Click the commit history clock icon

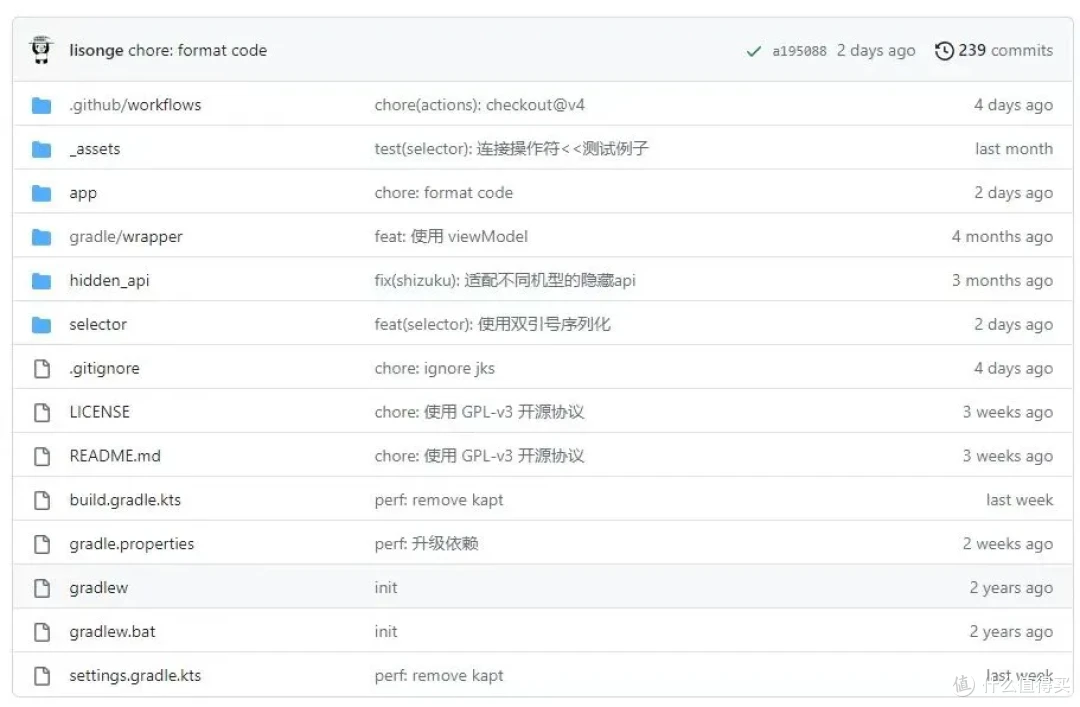tap(944, 50)
